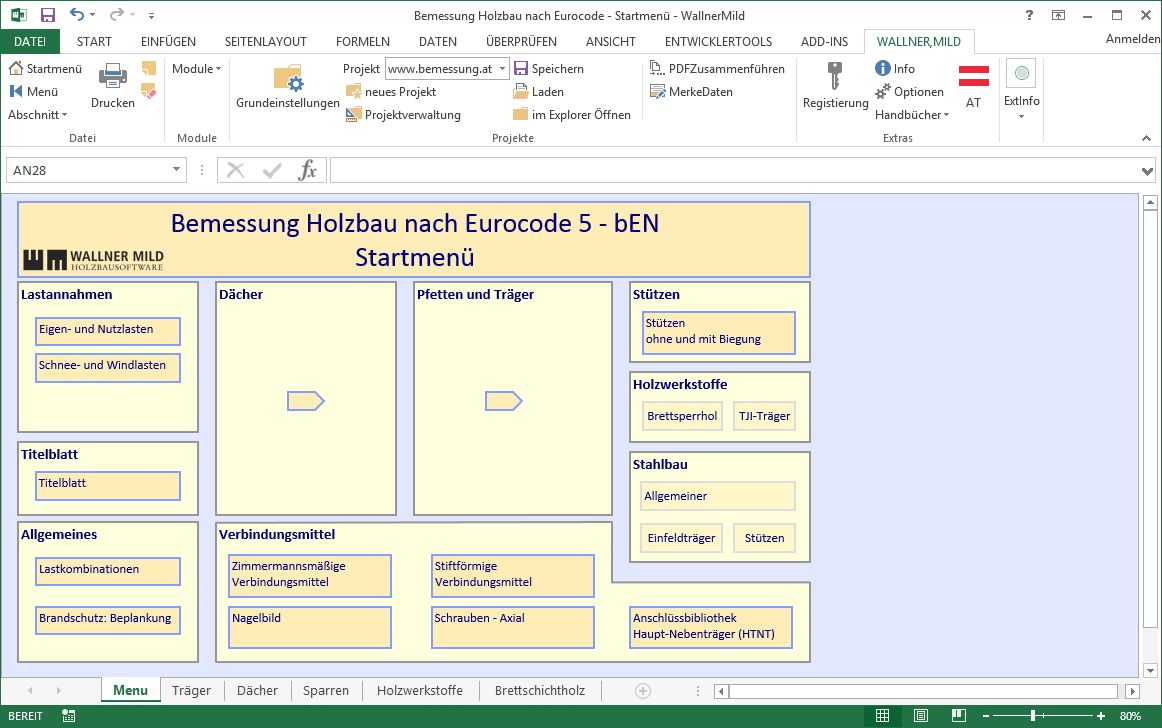Switch to Page Layout view in status bar
The image size is (1162, 728).
tap(920, 716)
